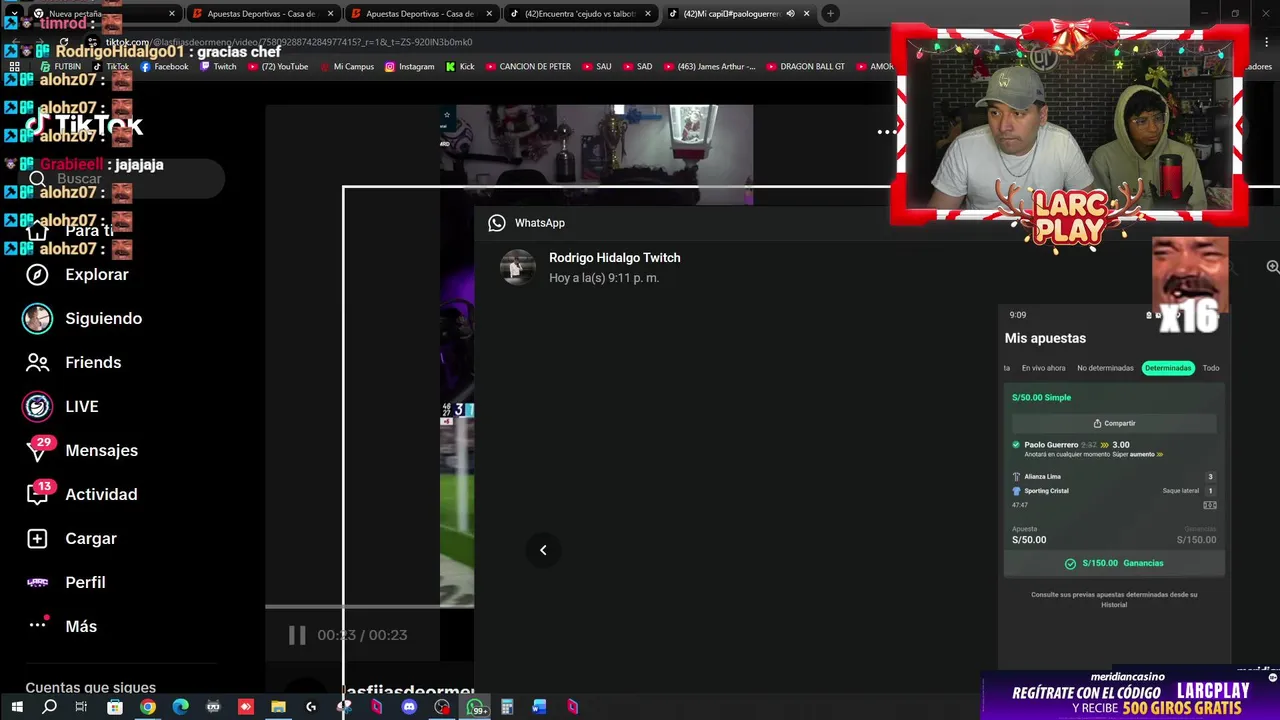
Task: Switch to the Encuentra 'cejudo vs talbott' tab
Action: pos(579,14)
